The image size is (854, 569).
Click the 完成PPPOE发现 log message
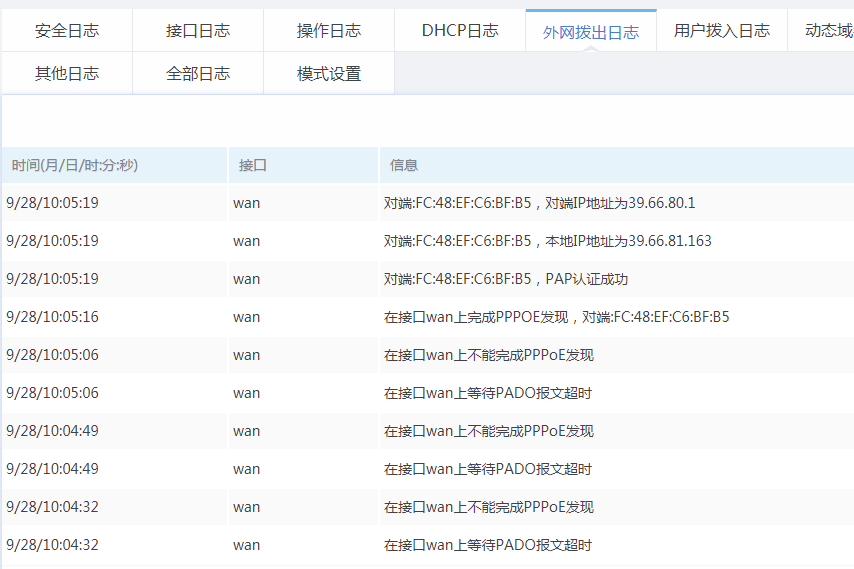[556, 317]
